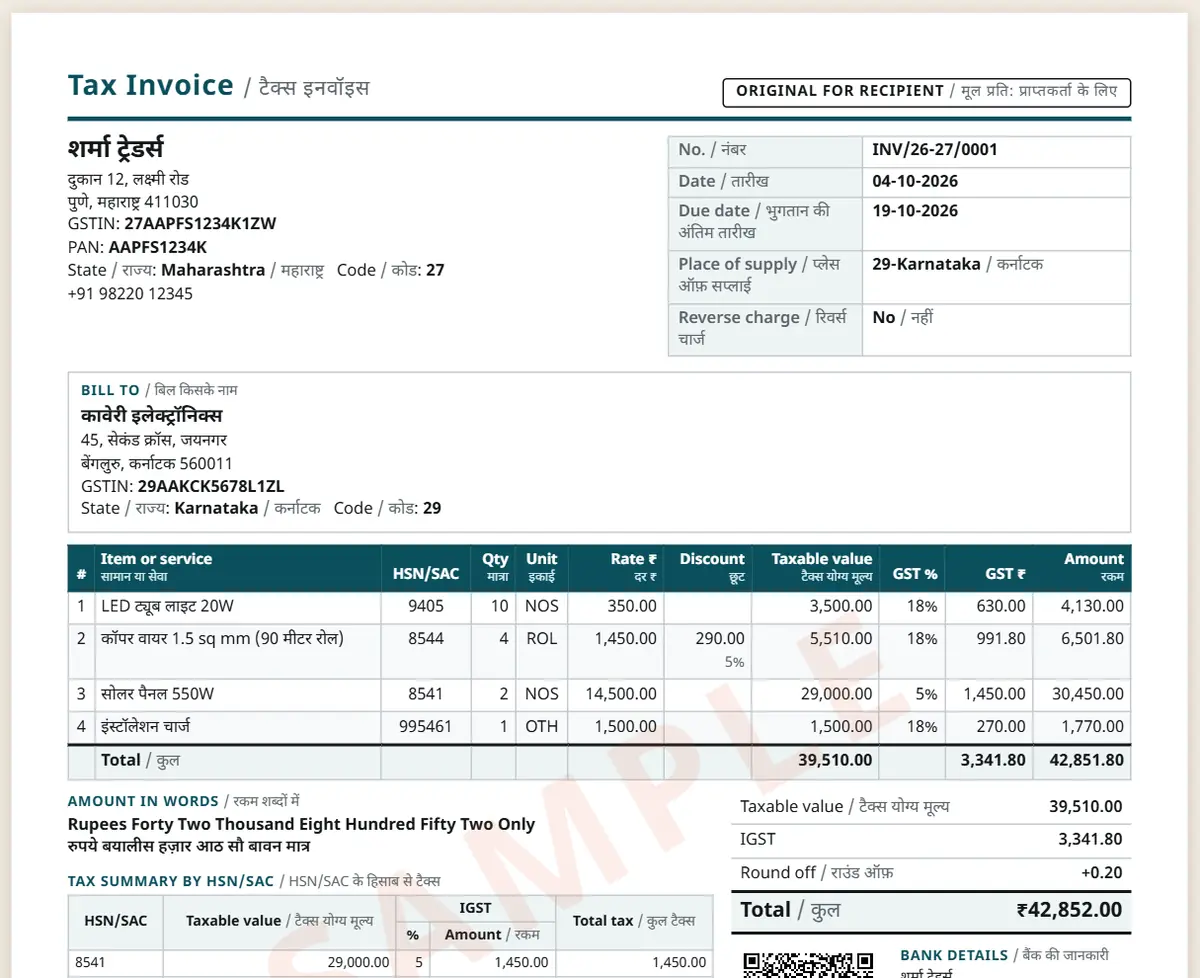Click the reverse charge value "No"
Image resolution: width=1200 pixels, height=978 pixels.
884,317
